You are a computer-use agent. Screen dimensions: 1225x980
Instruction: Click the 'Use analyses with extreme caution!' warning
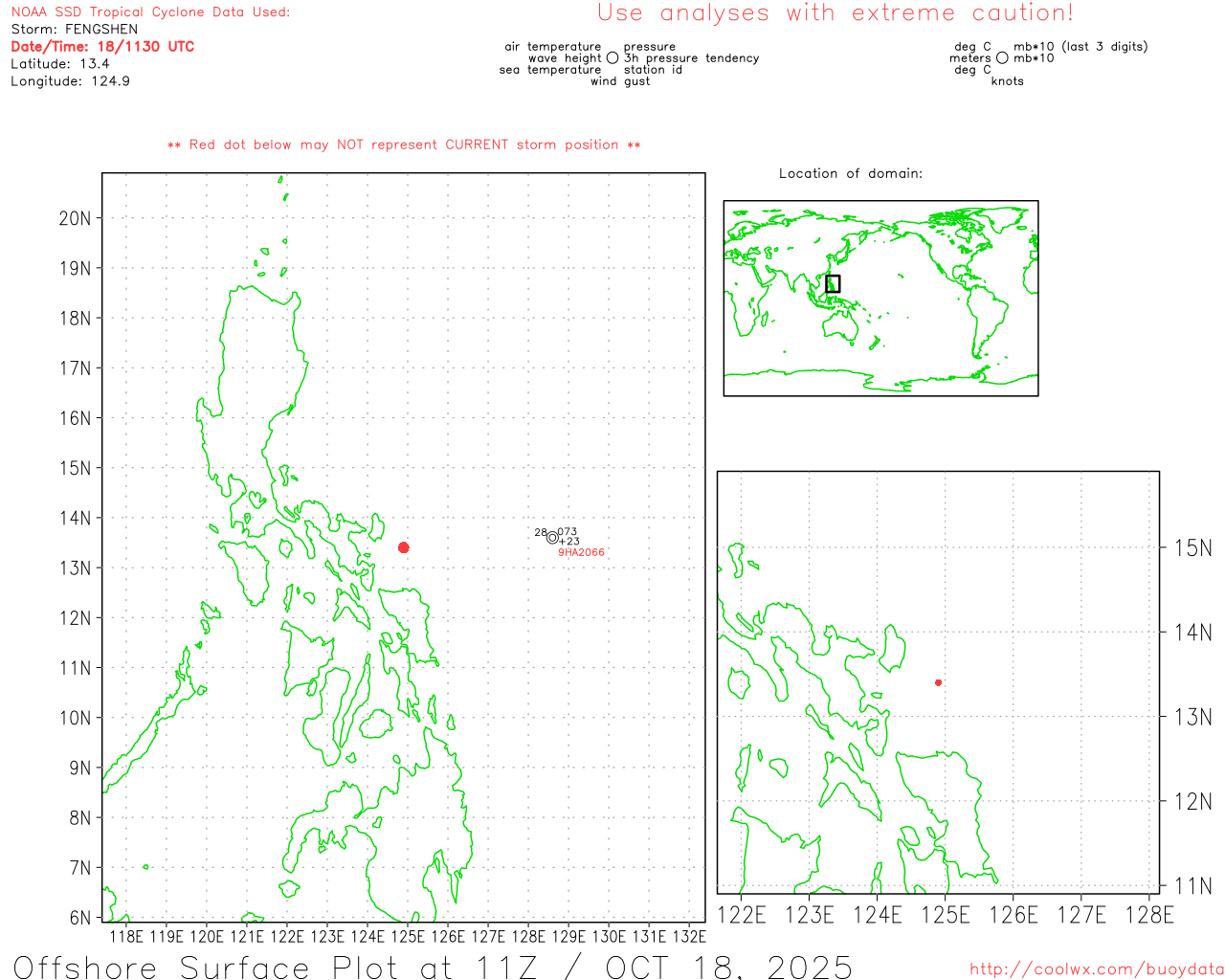tap(835, 13)
